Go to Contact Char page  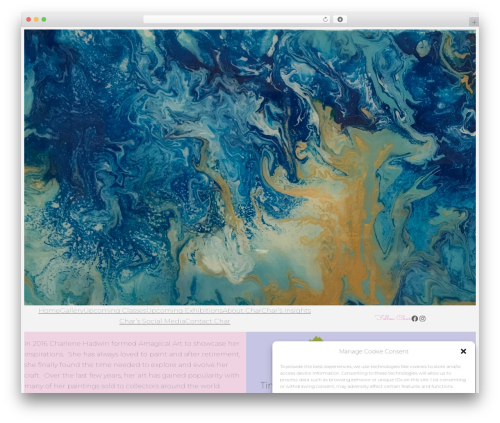point(207,321)
